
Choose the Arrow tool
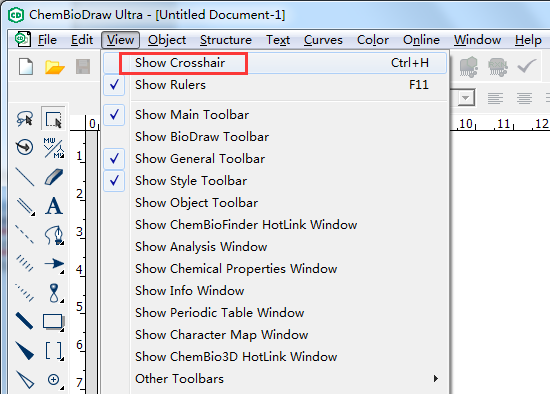54,264
